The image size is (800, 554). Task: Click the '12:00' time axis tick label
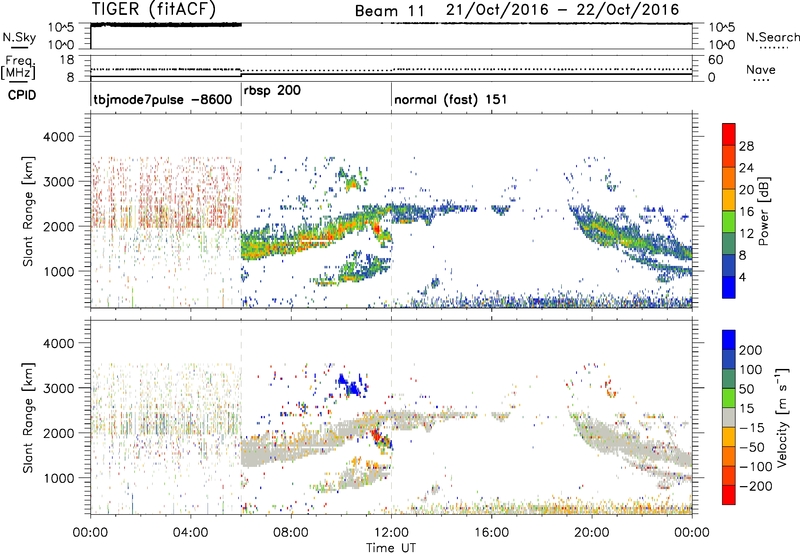point(391,533)
